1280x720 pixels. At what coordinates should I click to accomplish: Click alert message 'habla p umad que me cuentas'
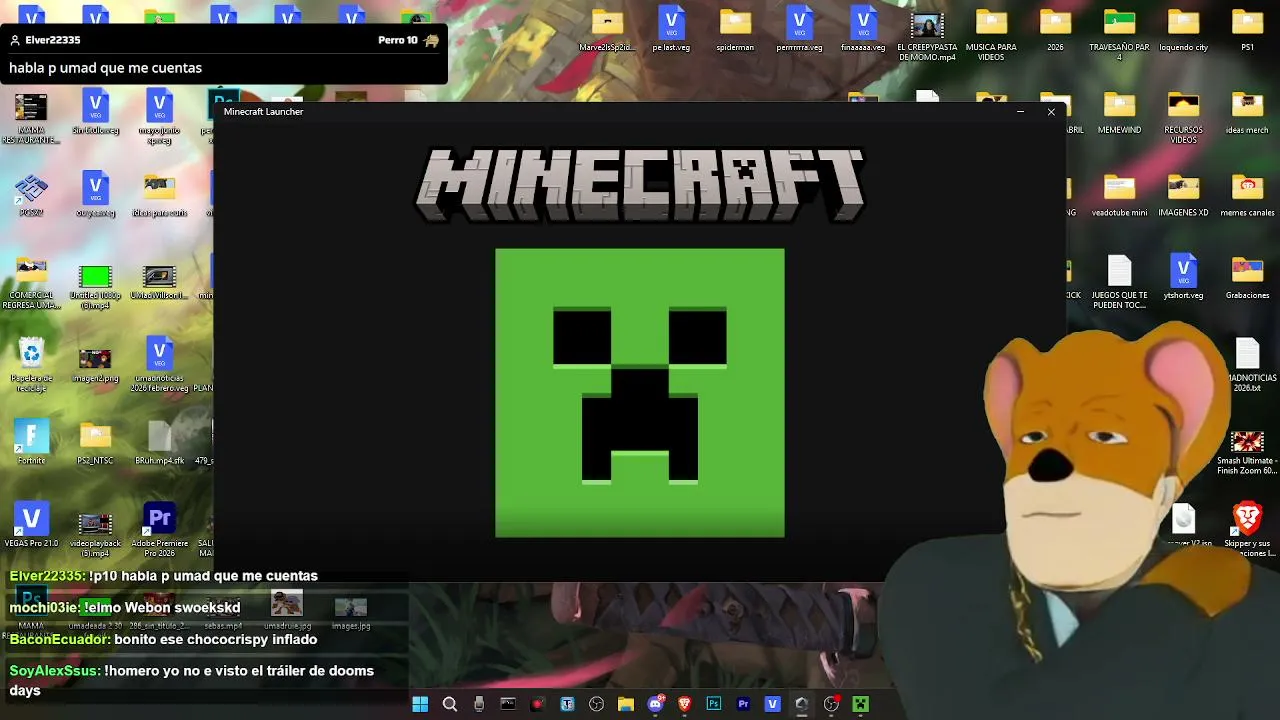pos(105,68)
